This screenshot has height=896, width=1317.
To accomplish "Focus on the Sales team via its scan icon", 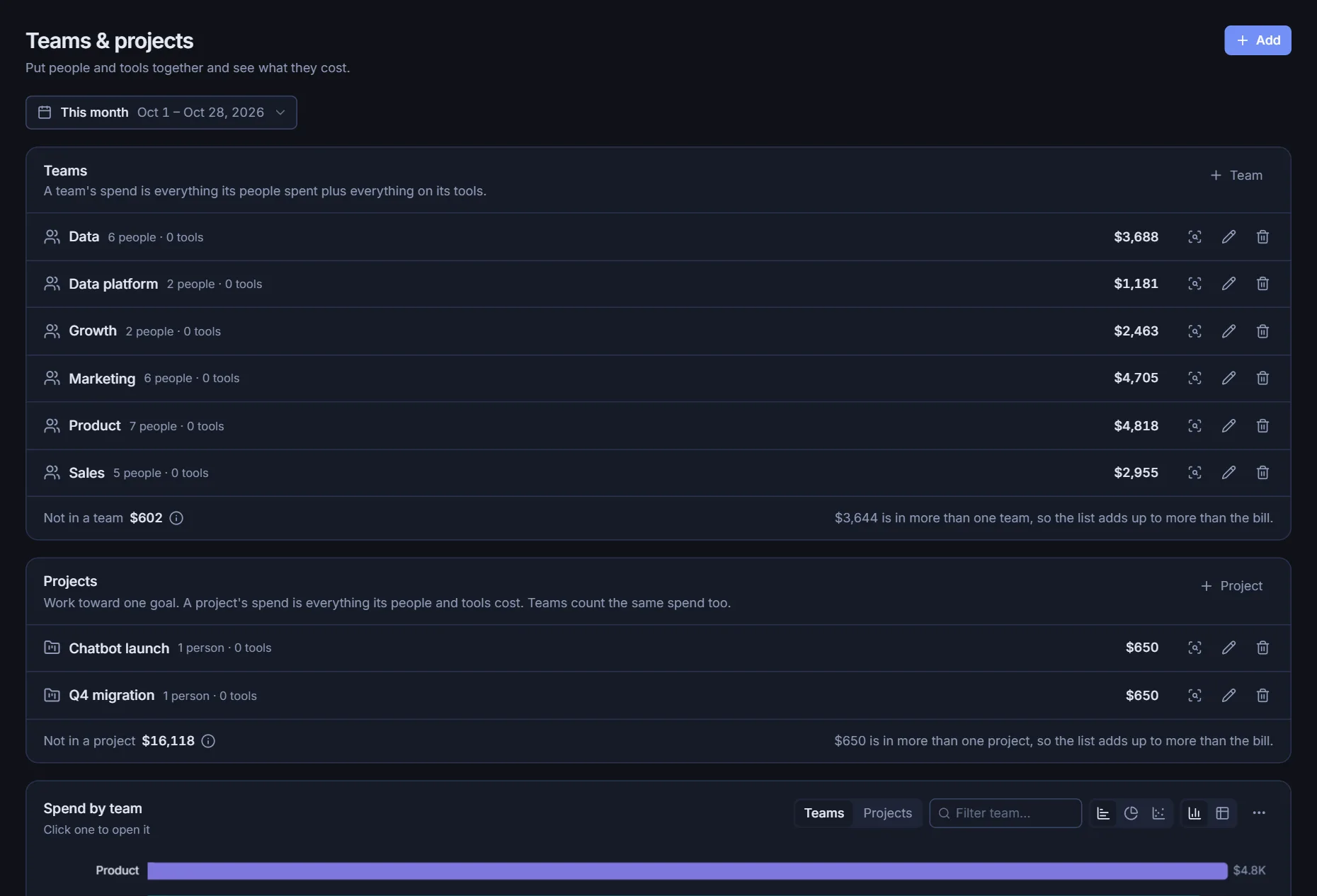I will click(x=1195, y=473).
